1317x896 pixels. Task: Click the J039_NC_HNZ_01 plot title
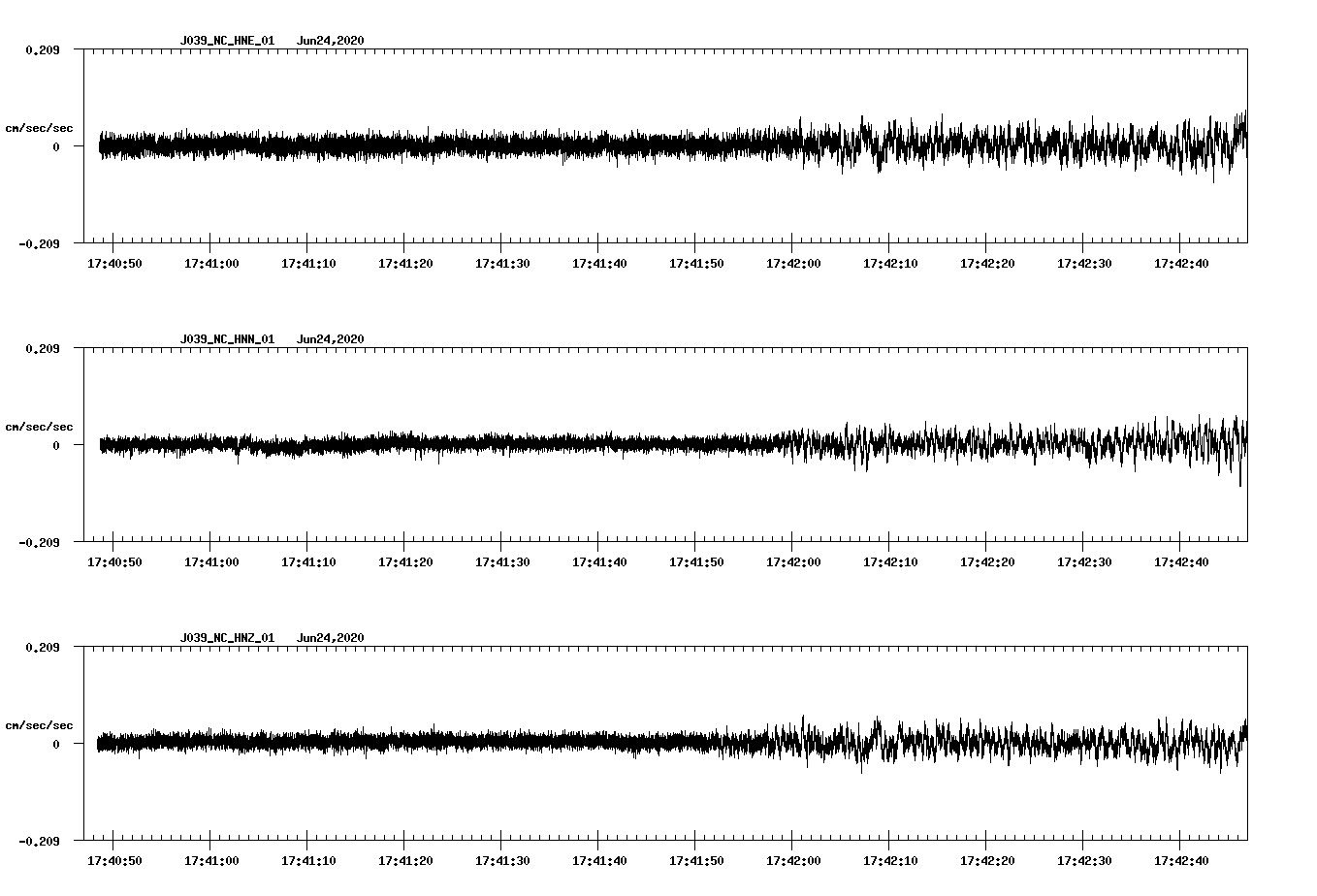pyautogui.click(x=227, y=638)
